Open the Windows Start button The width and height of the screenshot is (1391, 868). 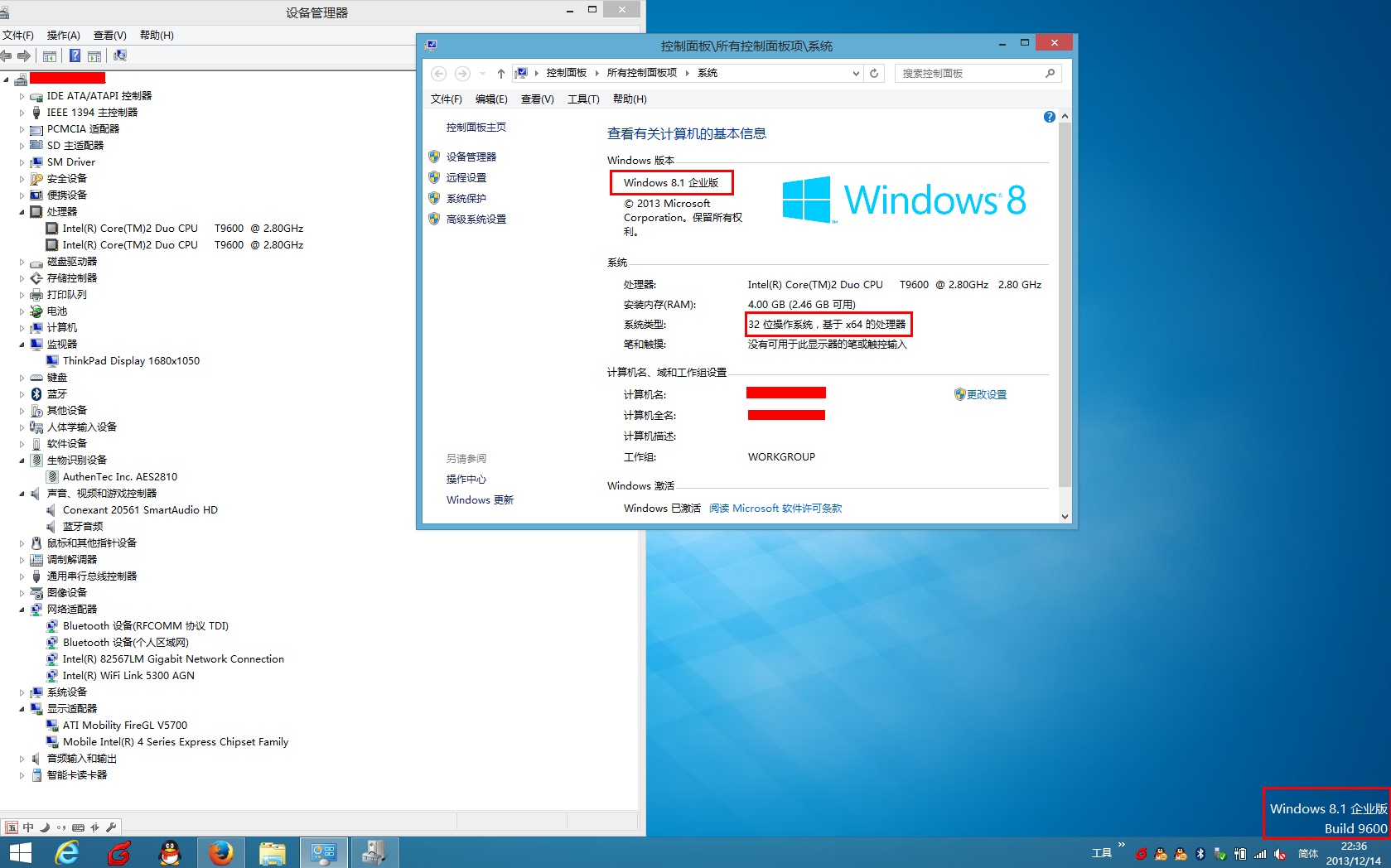(20, 852)
